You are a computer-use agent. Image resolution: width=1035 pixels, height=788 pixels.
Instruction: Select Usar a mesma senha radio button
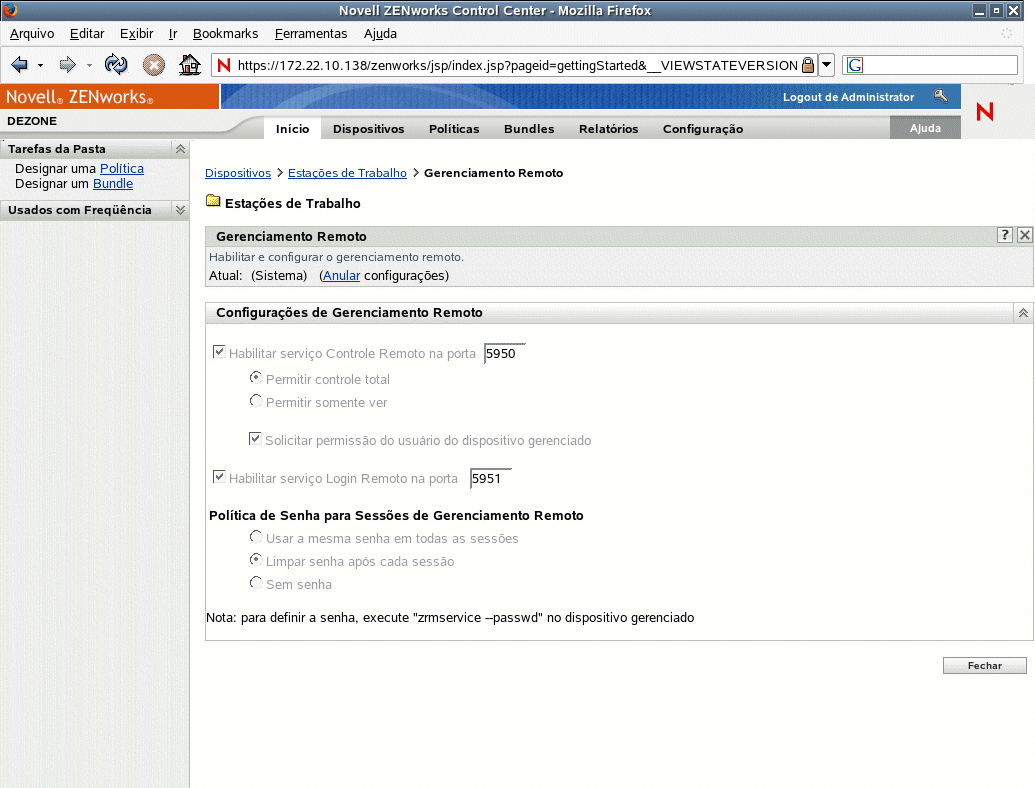click(256, 537)
